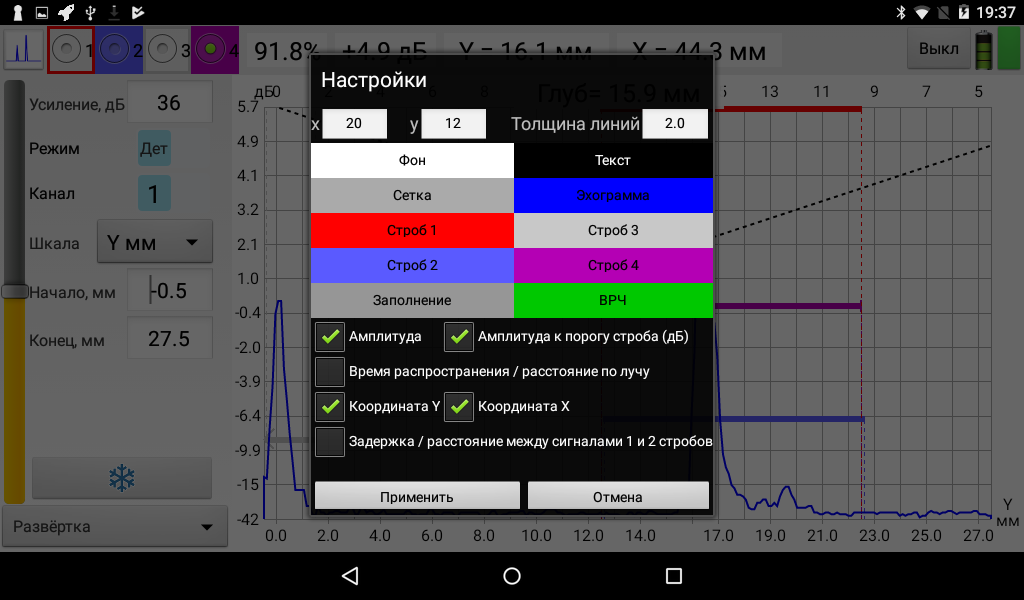Tap channel number 1 button
Screen dimensions: 1024x600
point(154,193)
